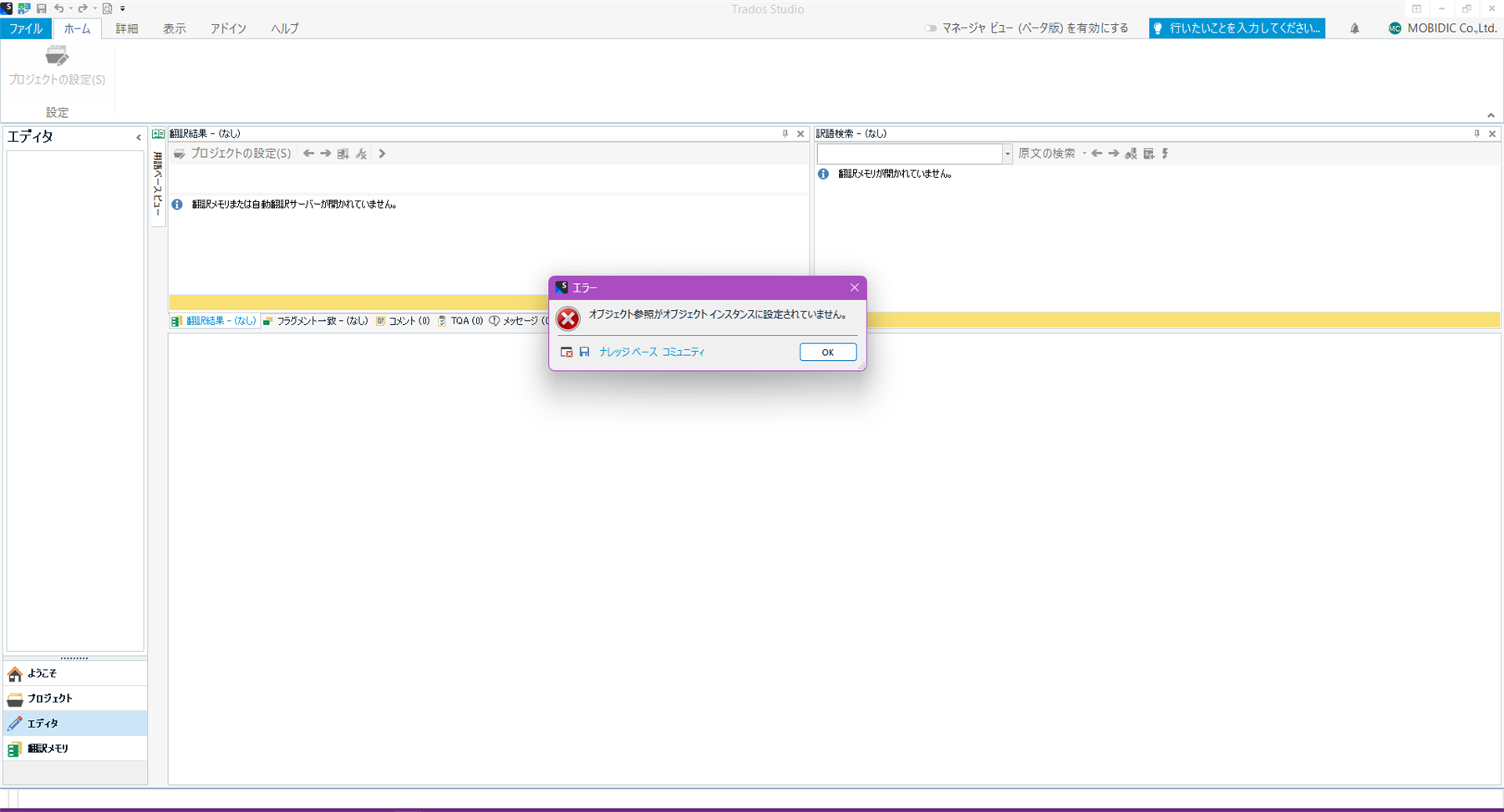Image resolution: width=1504 pixels, height=812 pixels.
Task: Open the 訳語検索 search box dropdown
Action: pos(1007,154)
